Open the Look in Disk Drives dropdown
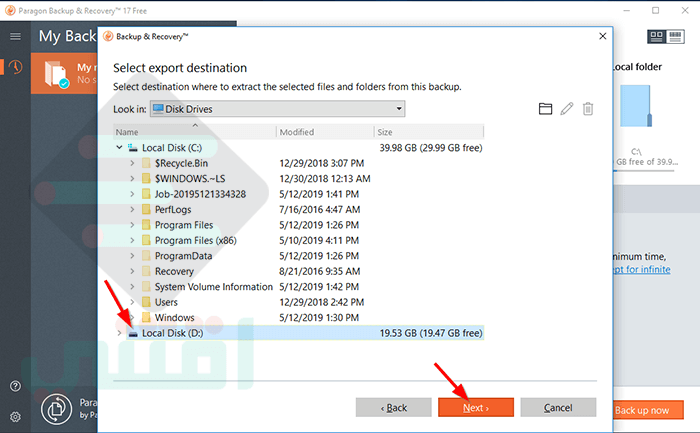 coord(277,109)
